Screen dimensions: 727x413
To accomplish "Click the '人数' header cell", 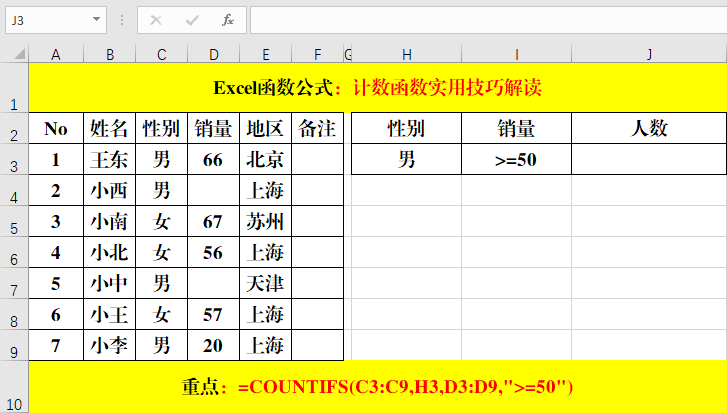I will coord(649,128).
